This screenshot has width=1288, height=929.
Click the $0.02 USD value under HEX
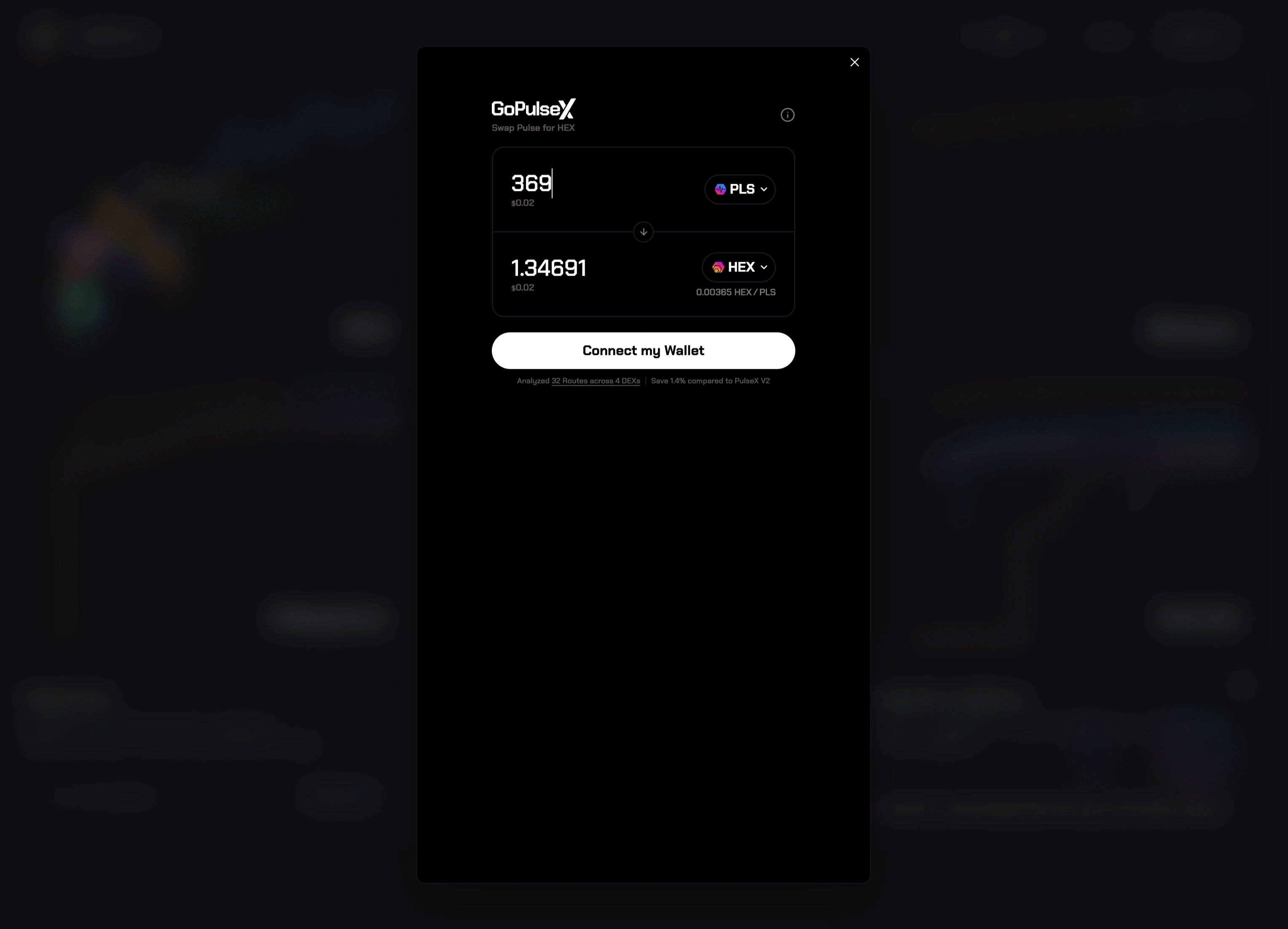click(522, 288)
